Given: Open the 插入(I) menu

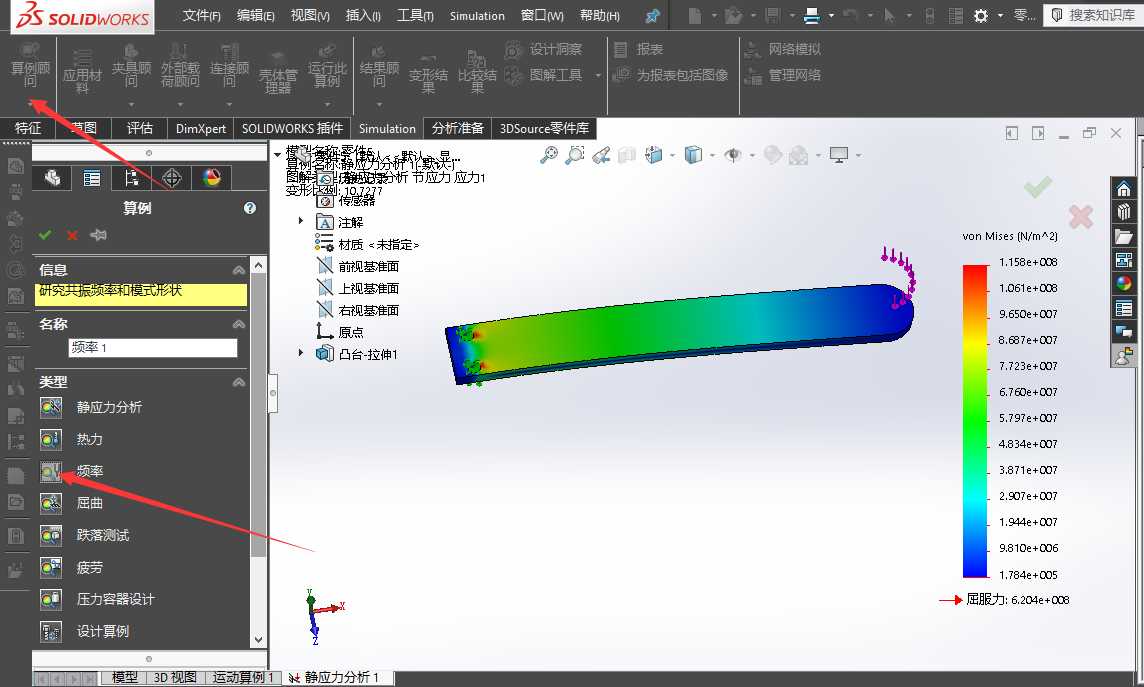Looking at the screenshot, I should 363,15.
